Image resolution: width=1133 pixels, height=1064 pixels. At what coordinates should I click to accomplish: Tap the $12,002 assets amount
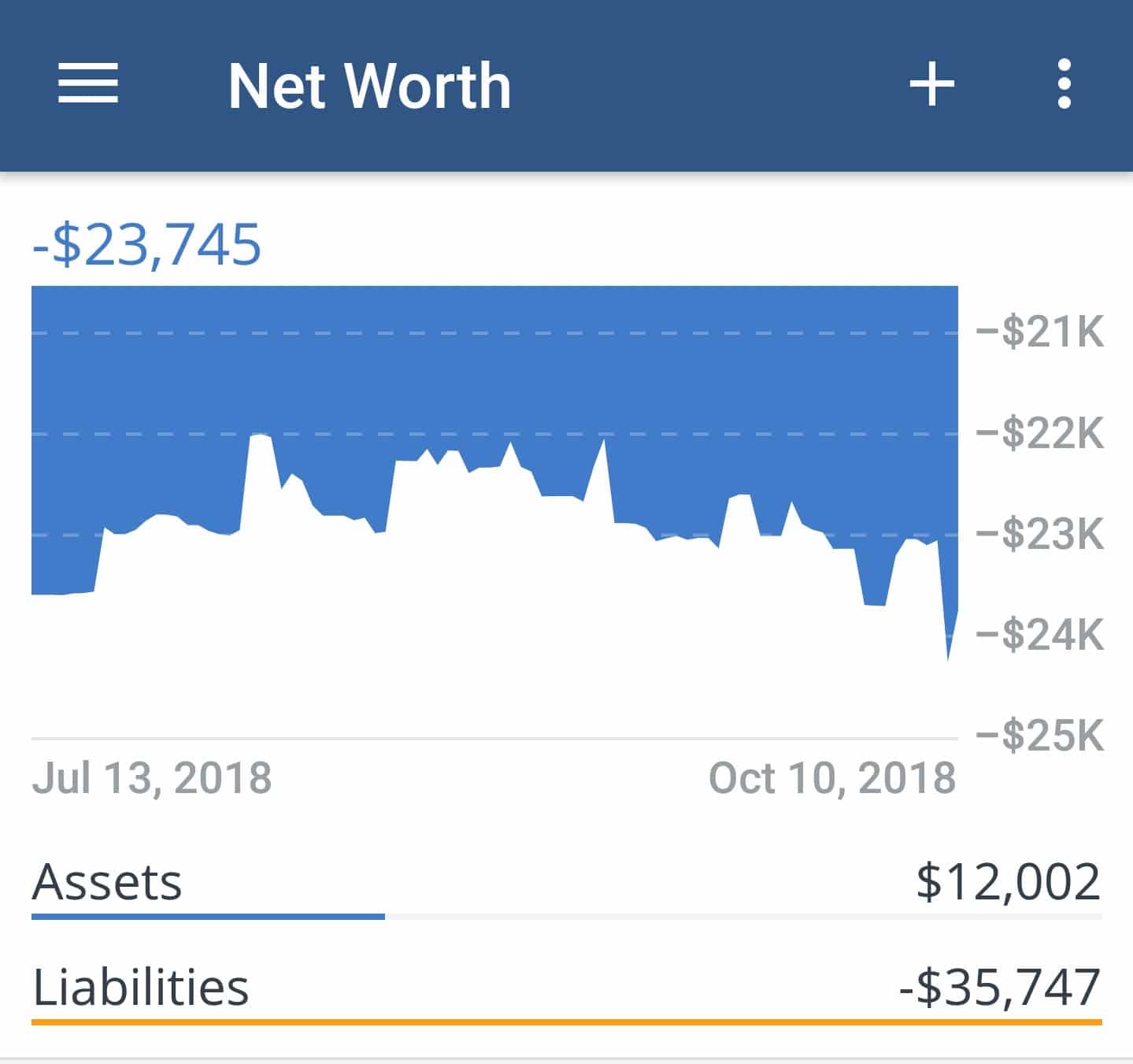(x=1009, y=882)
